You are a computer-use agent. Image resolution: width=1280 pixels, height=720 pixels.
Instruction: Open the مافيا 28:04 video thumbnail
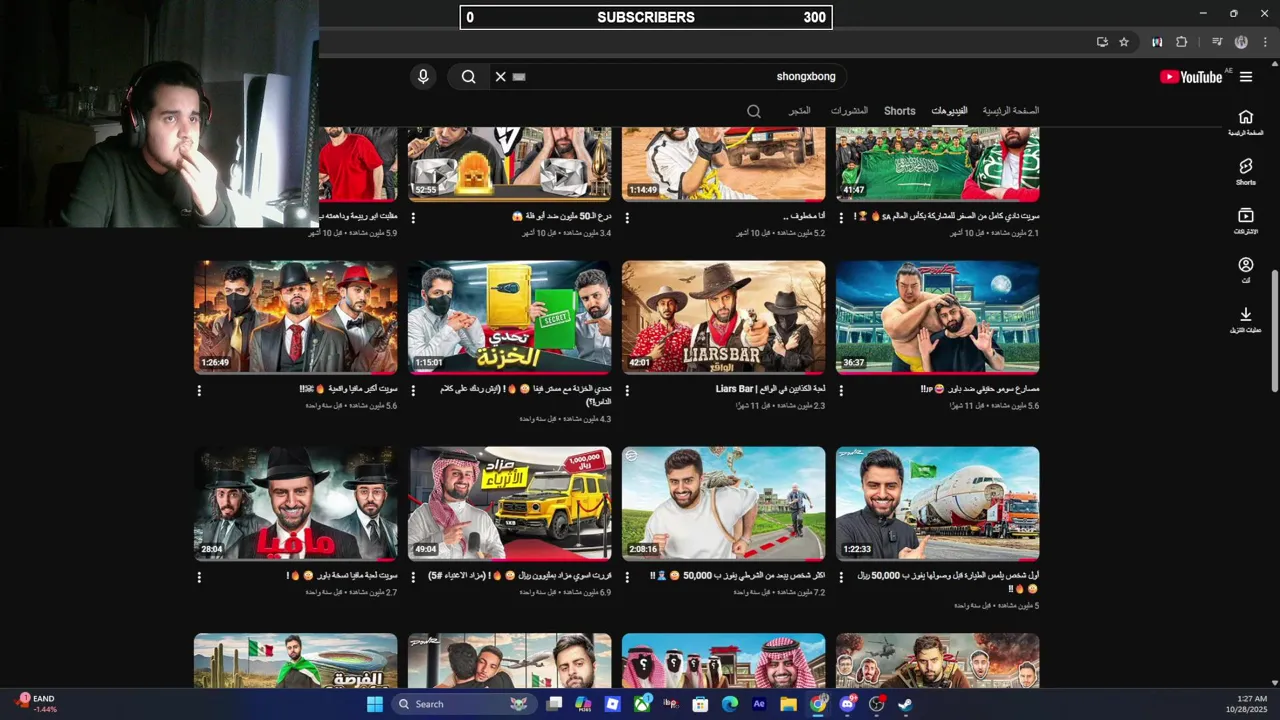(296, 503)
